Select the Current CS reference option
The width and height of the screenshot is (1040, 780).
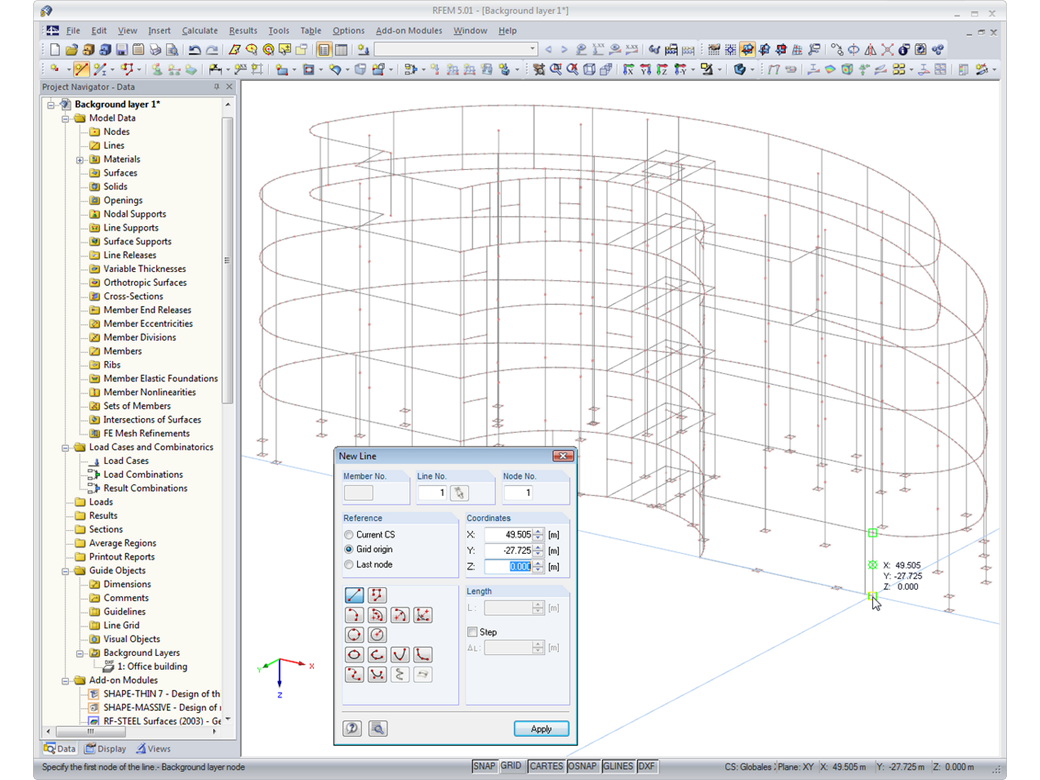point(348,535)
